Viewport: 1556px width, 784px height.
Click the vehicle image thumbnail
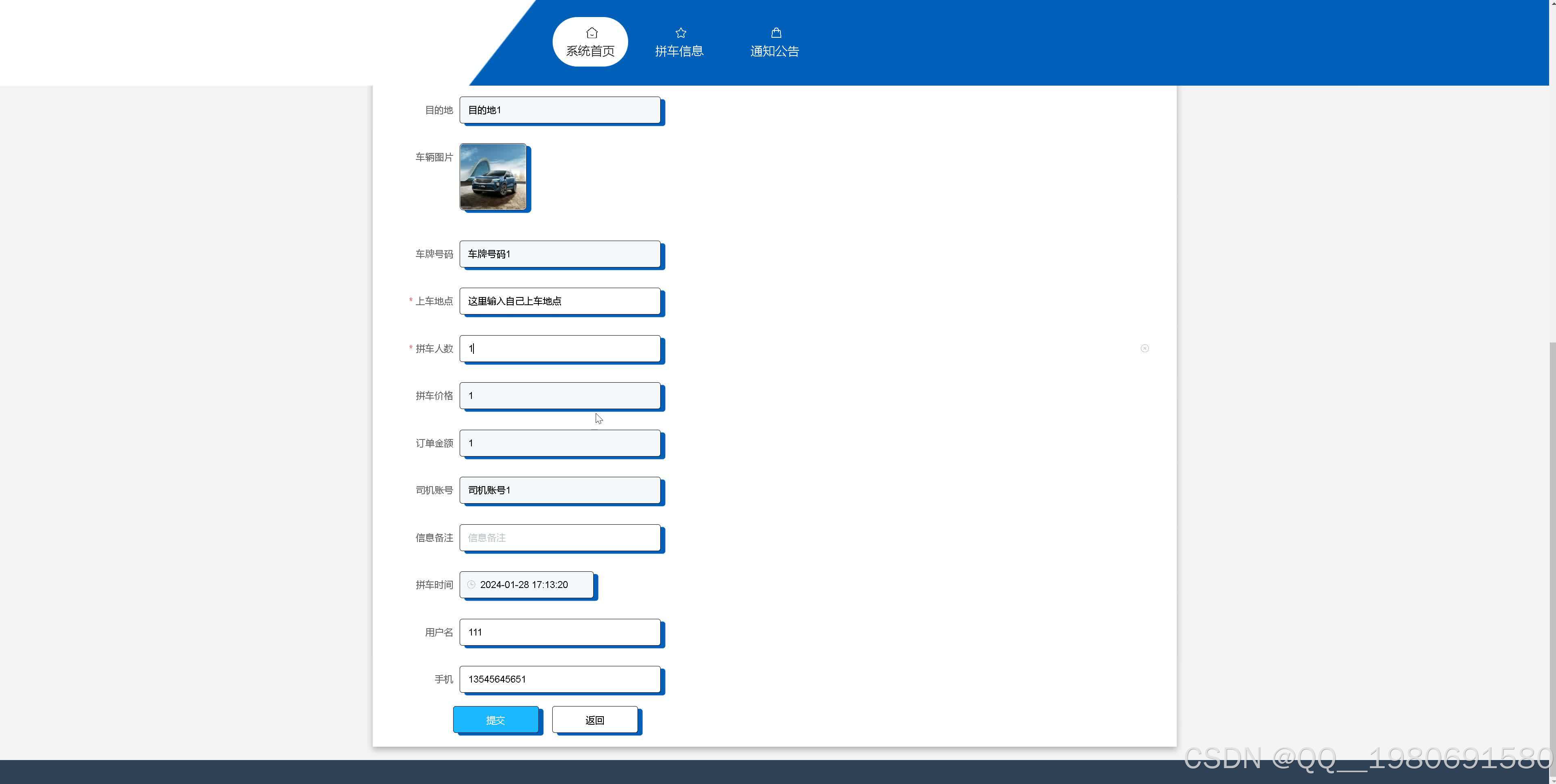click(x=492, y=177)
